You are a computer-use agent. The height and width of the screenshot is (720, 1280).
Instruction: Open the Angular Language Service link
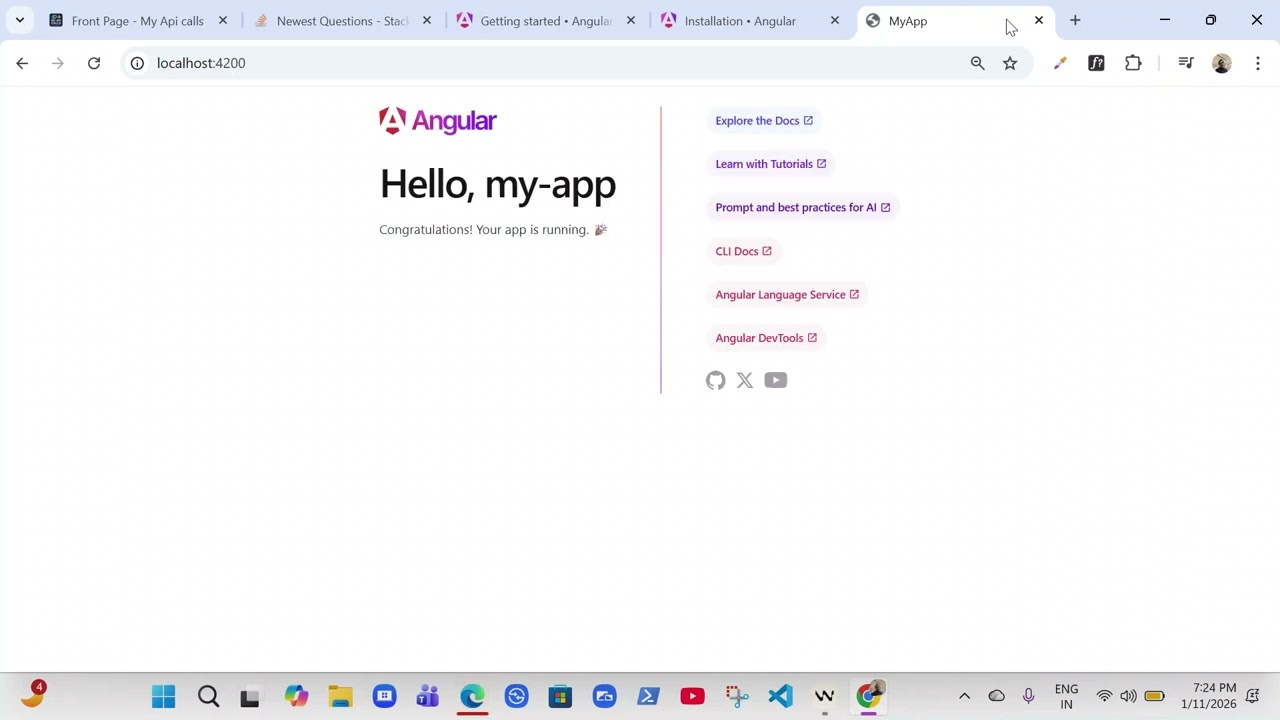[x=787, y=294]
